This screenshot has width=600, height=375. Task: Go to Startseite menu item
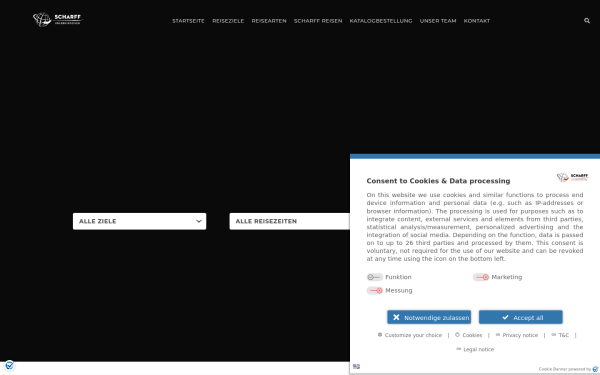pos(188,21)
